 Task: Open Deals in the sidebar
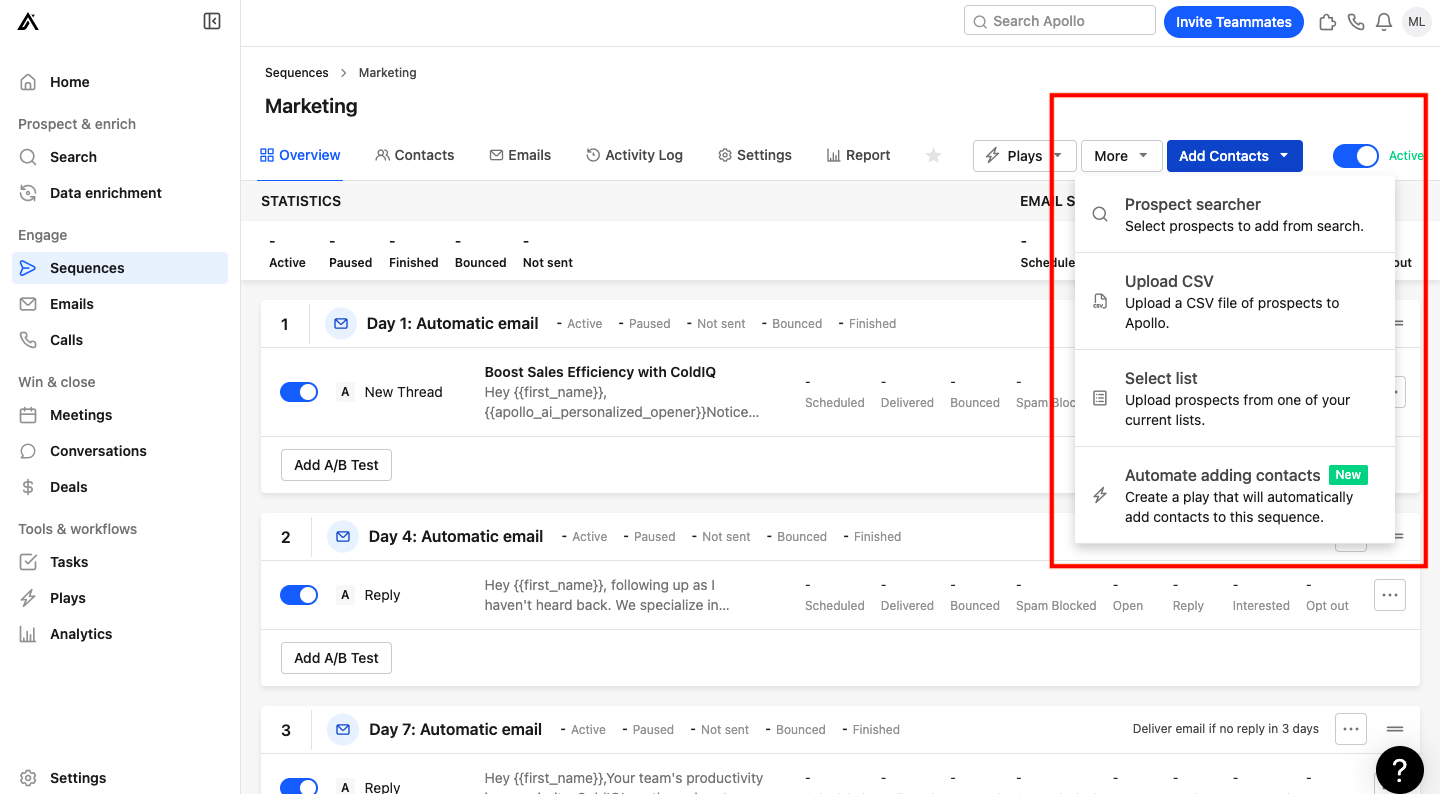[x=120, y=487]
